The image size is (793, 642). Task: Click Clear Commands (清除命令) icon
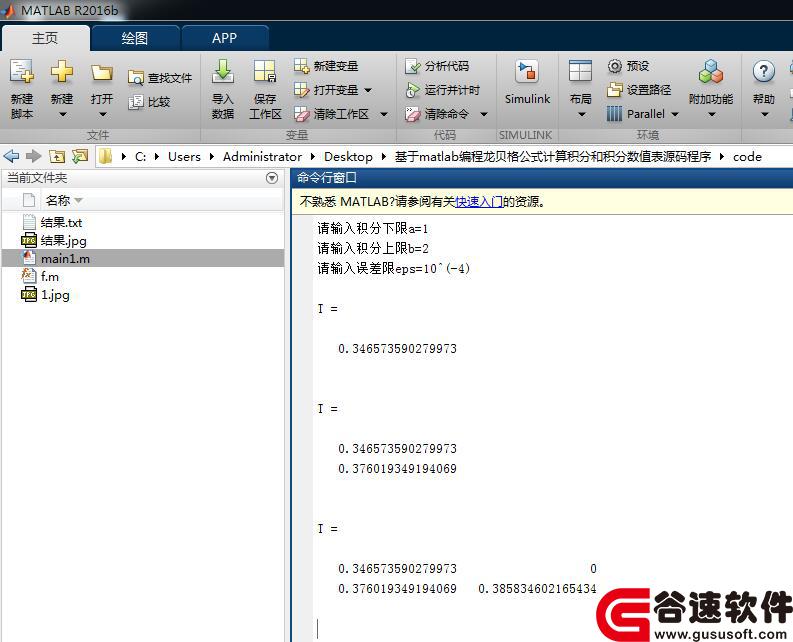pyautogui.click(x=413, y=114)
